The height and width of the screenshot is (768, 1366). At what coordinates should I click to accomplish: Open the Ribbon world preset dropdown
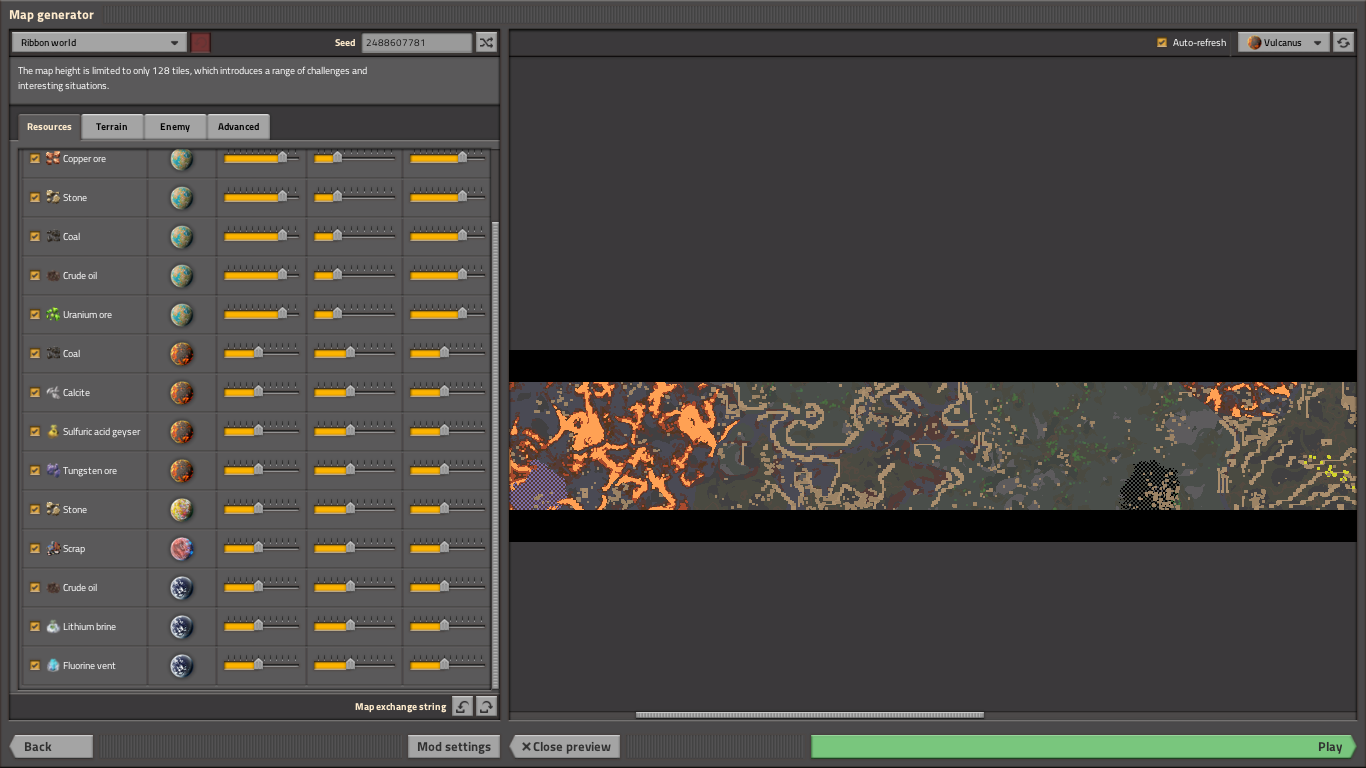coord(99,42)
